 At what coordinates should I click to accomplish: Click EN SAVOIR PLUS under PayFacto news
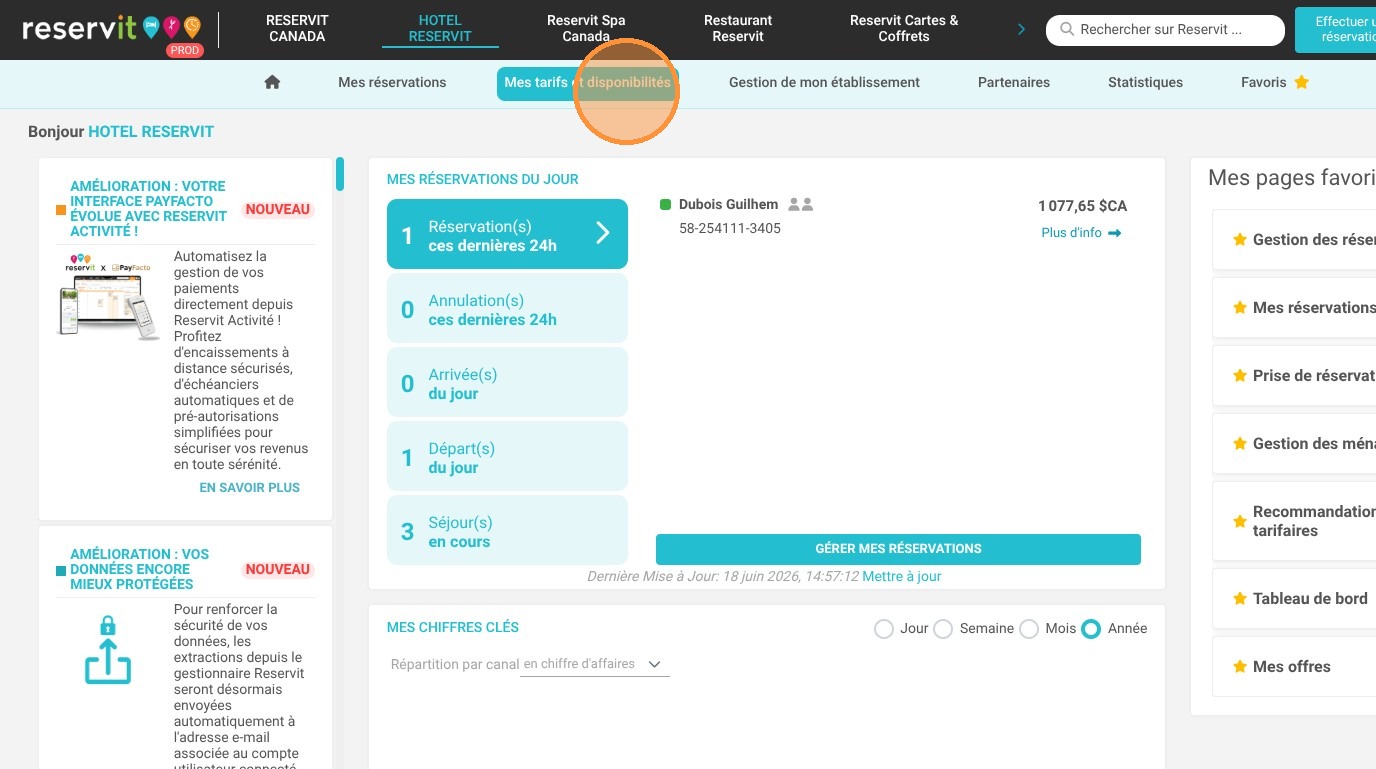pyautogui.click(x=250, y=488)
